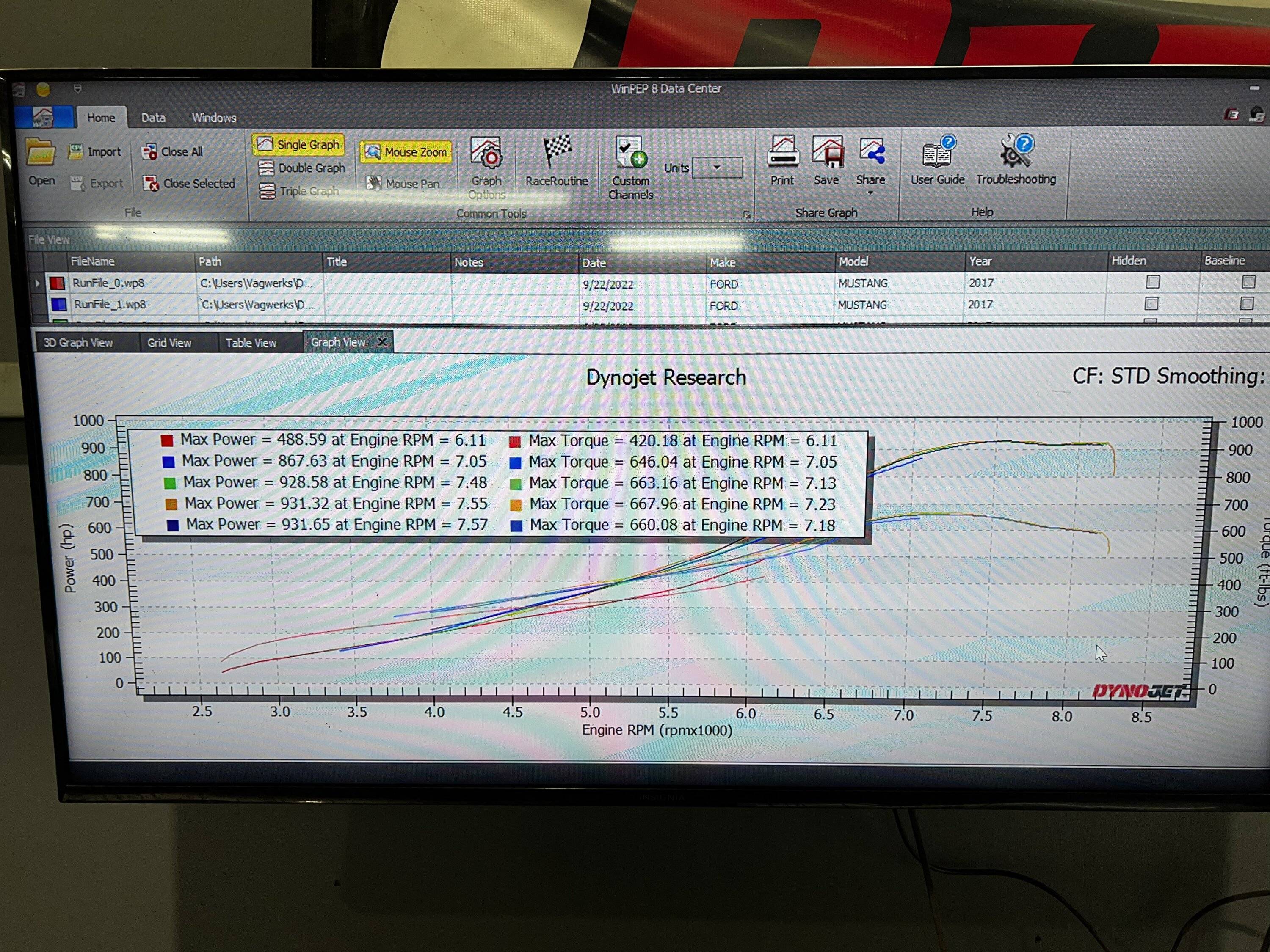The image size is (1270, 952).
Task: Sort by Model column header
Action: [900, 261]
